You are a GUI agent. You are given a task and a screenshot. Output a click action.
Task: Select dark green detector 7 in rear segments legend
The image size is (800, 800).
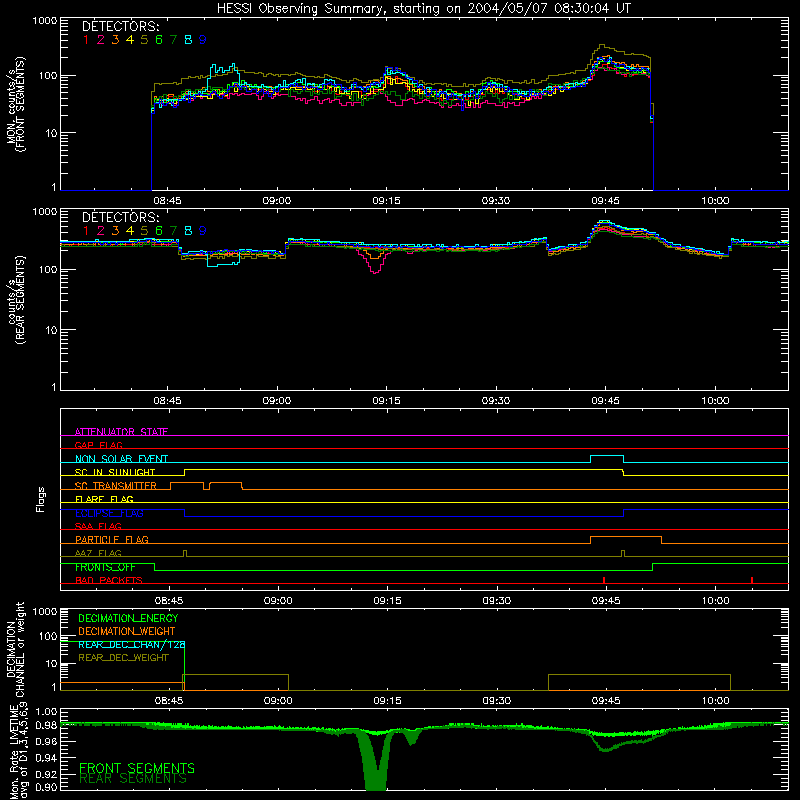point(173,231)
